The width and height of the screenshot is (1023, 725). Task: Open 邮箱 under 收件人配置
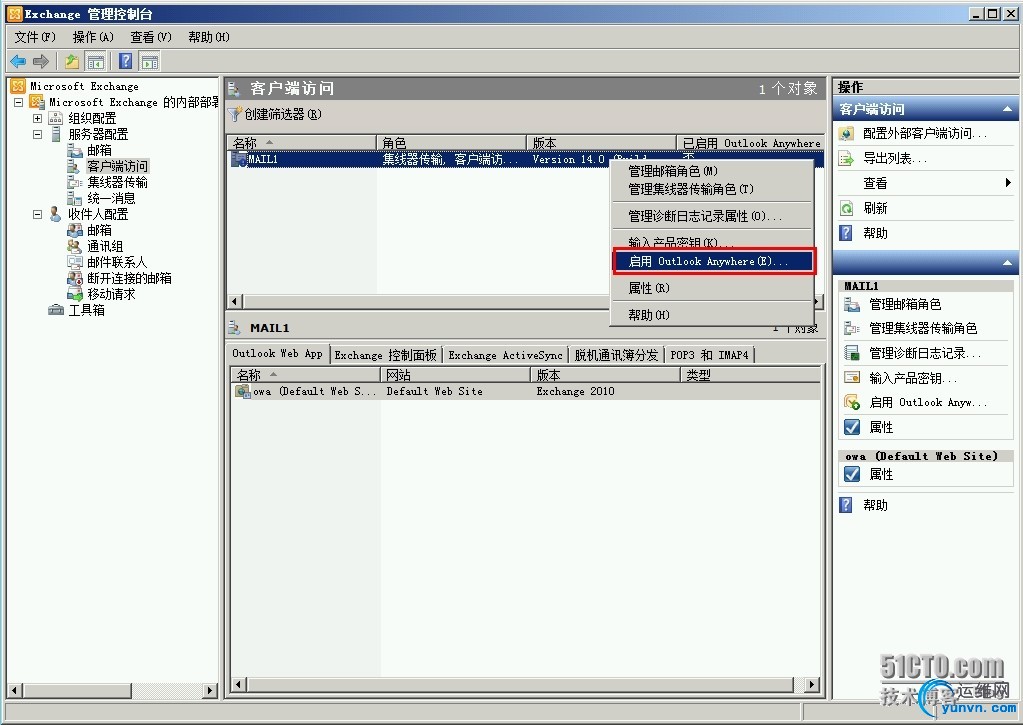pos(99,230)
